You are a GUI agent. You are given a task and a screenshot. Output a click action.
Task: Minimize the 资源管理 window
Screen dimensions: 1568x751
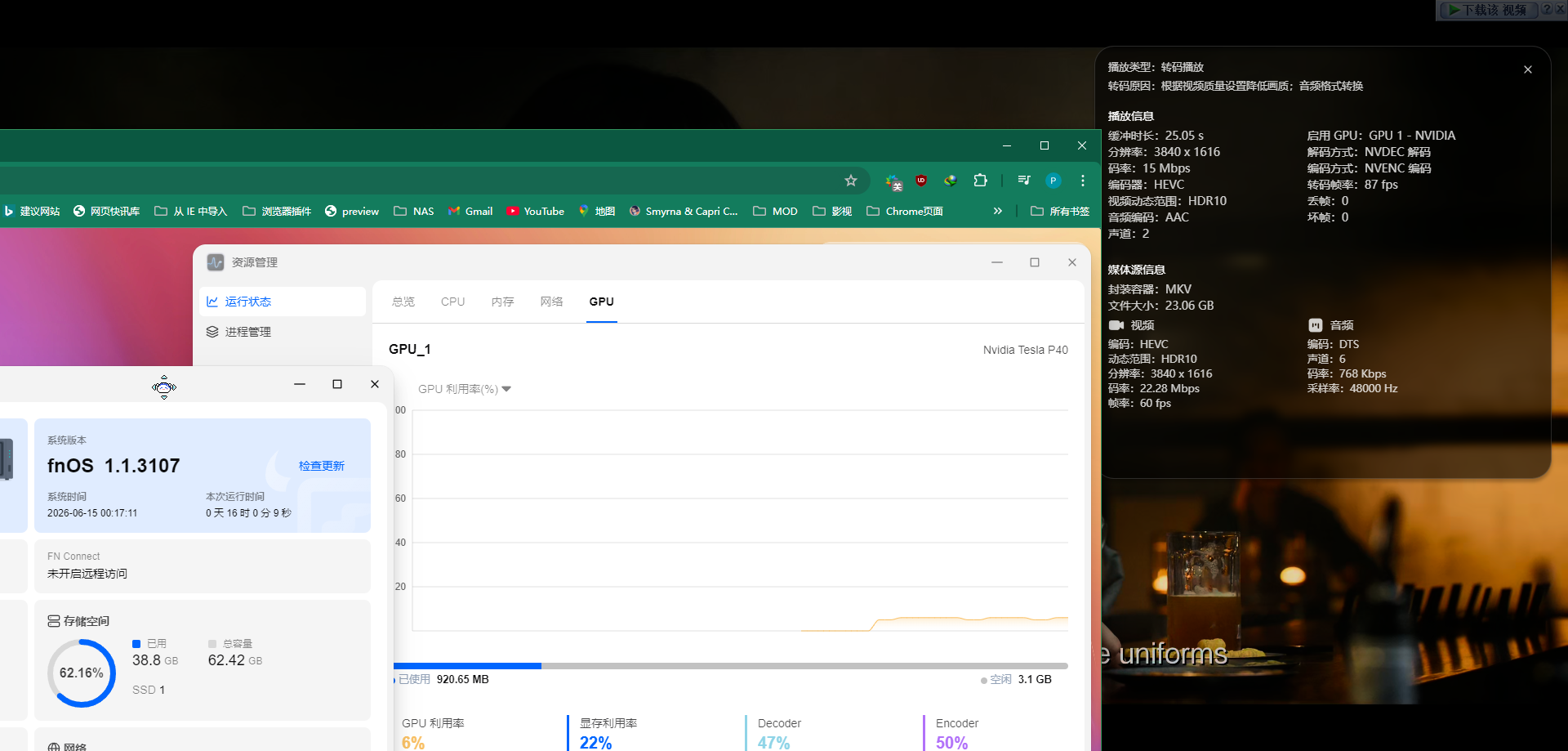(x=997, y=262)
